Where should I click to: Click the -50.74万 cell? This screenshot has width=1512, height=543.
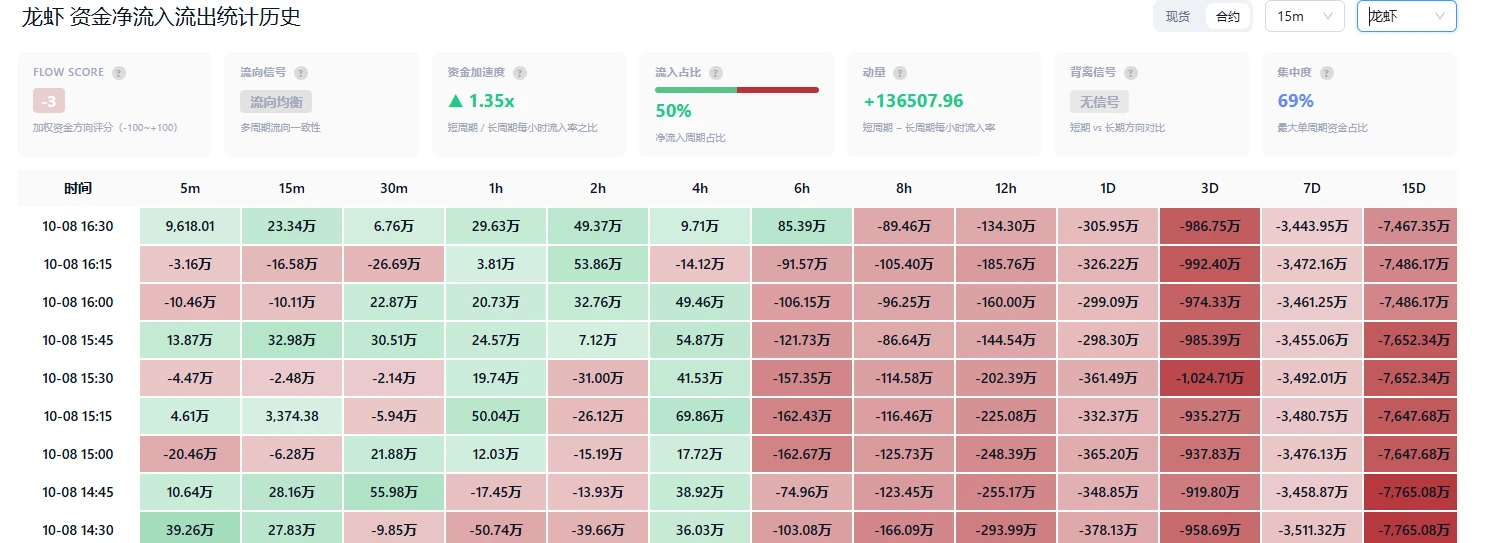pyautogui.click(x=496, y=530)
